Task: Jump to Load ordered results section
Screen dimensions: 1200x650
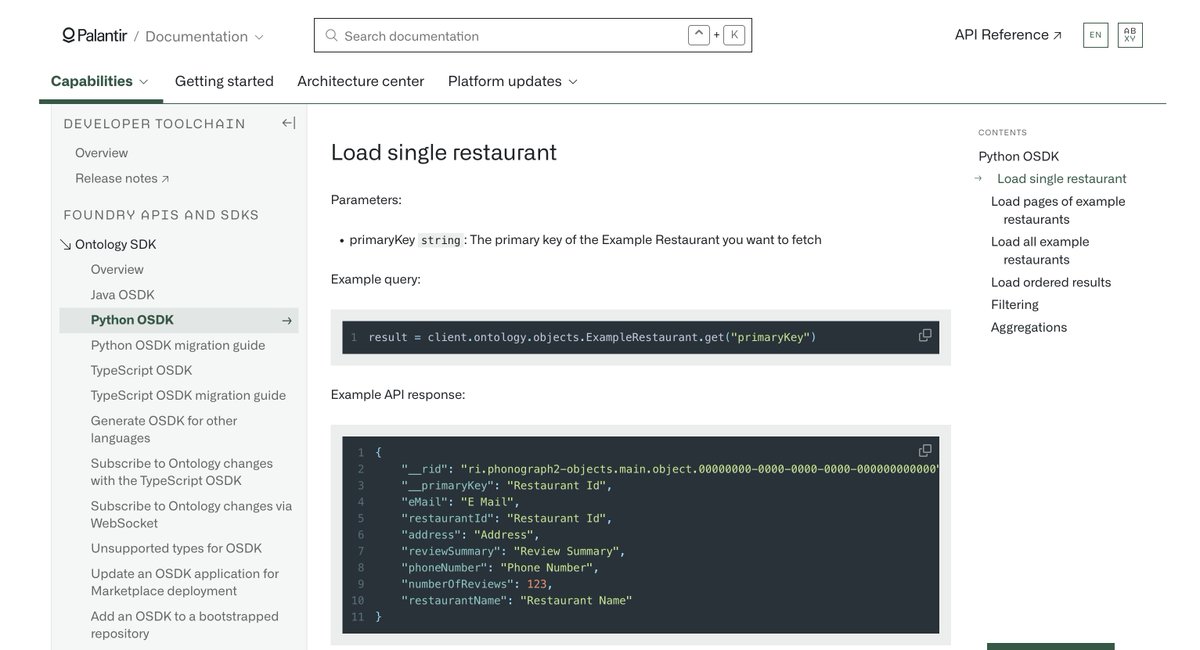Action: 1051,282
